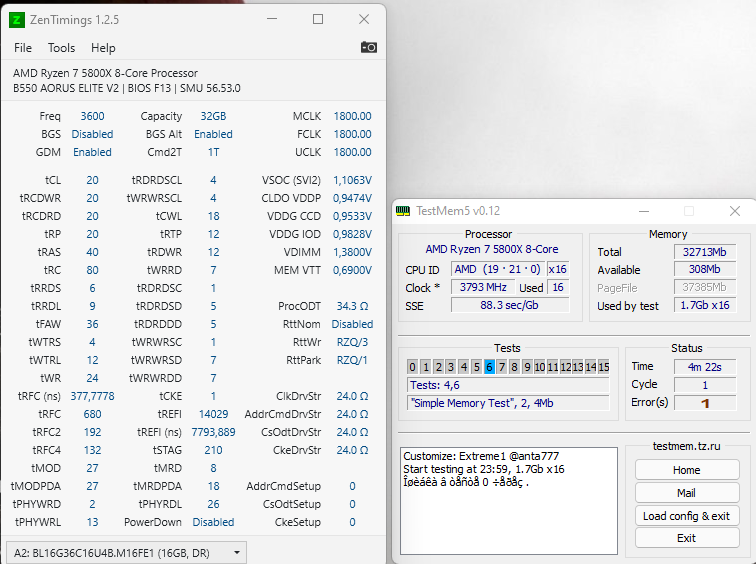This screenshot has height=564, width=756.
Task: Click the Tests: 4,6 status line
Action: pos(508,385)
